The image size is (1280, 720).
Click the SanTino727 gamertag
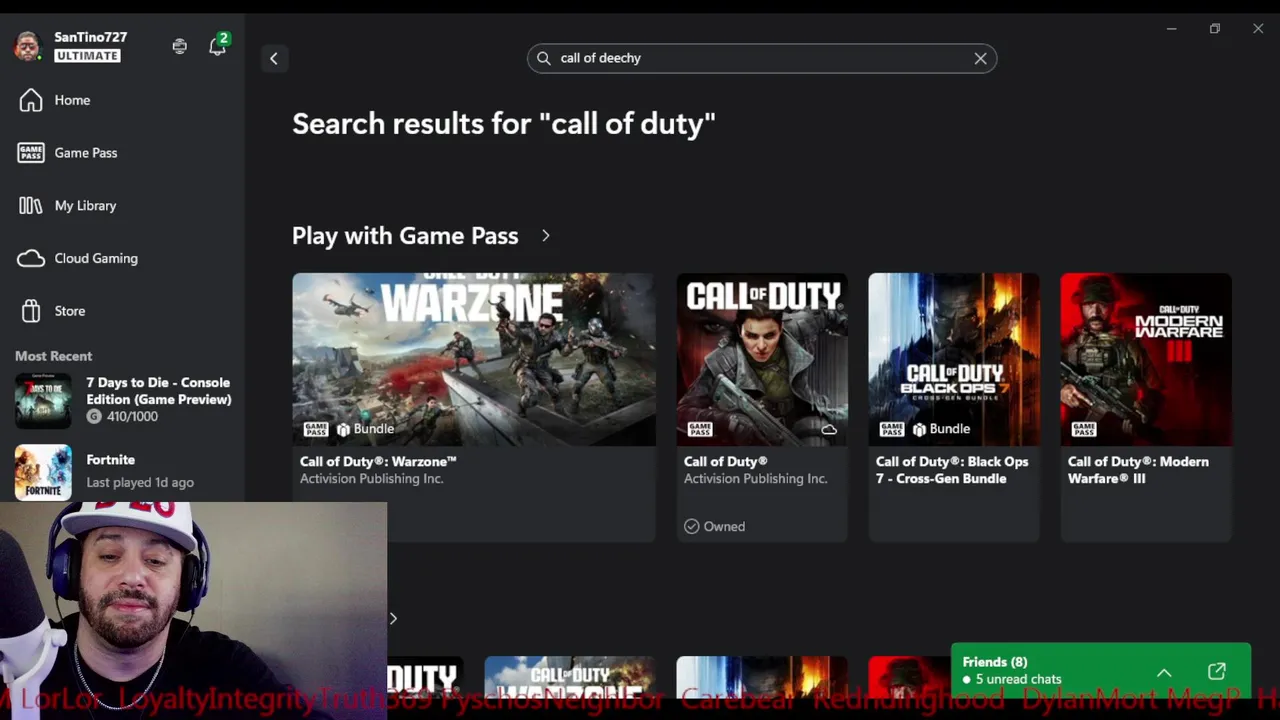tap(90, 37)
